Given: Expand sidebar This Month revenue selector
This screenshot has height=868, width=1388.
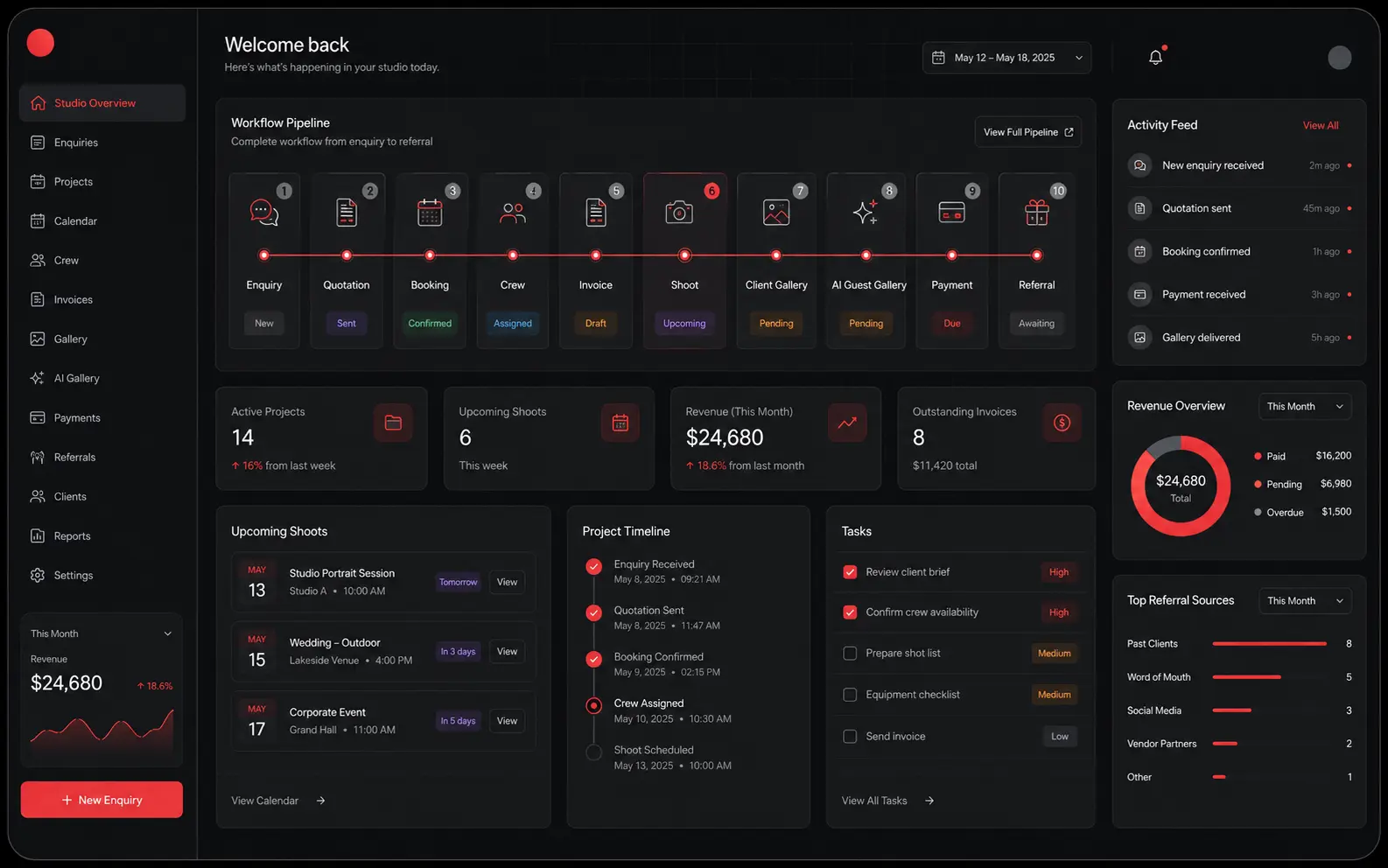Looking at the screenshot, I should [x=102, y=633].
